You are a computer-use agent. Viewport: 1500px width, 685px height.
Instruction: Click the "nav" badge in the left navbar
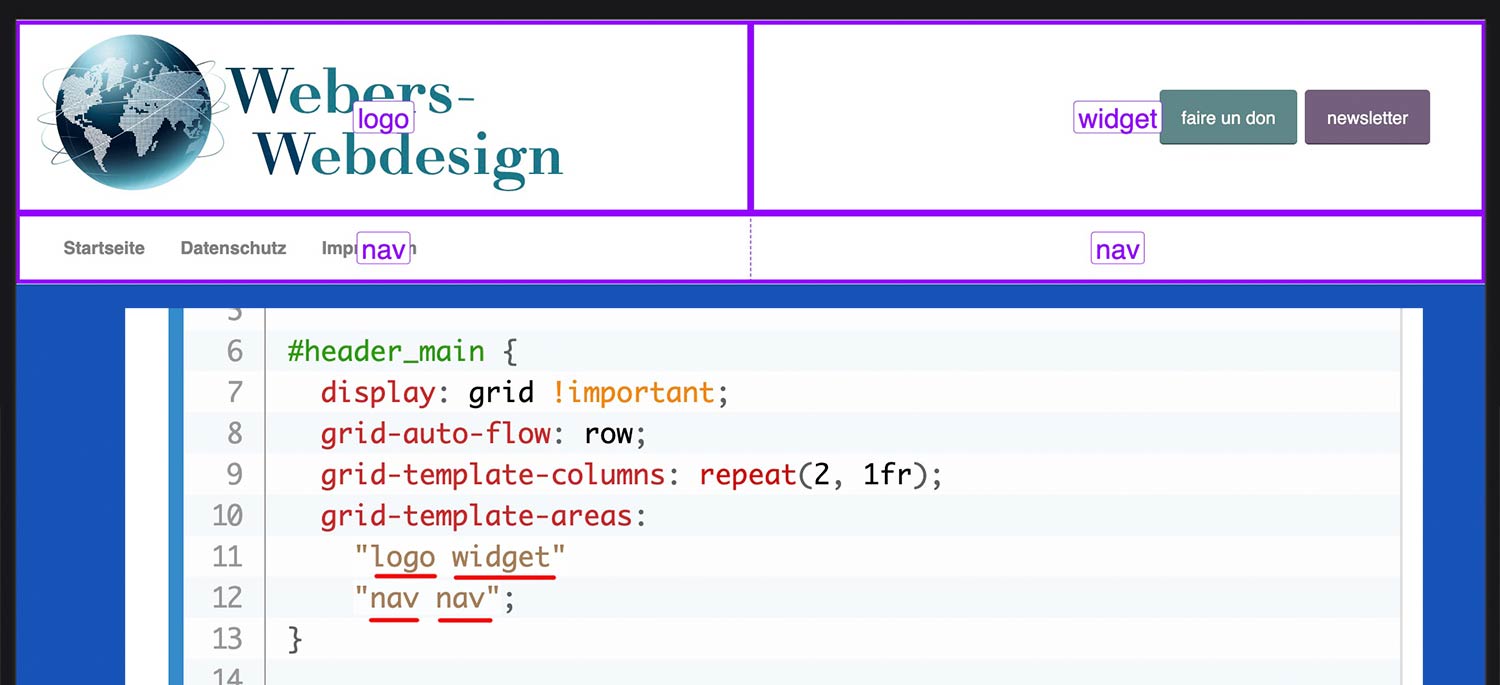tap(382, 247)
